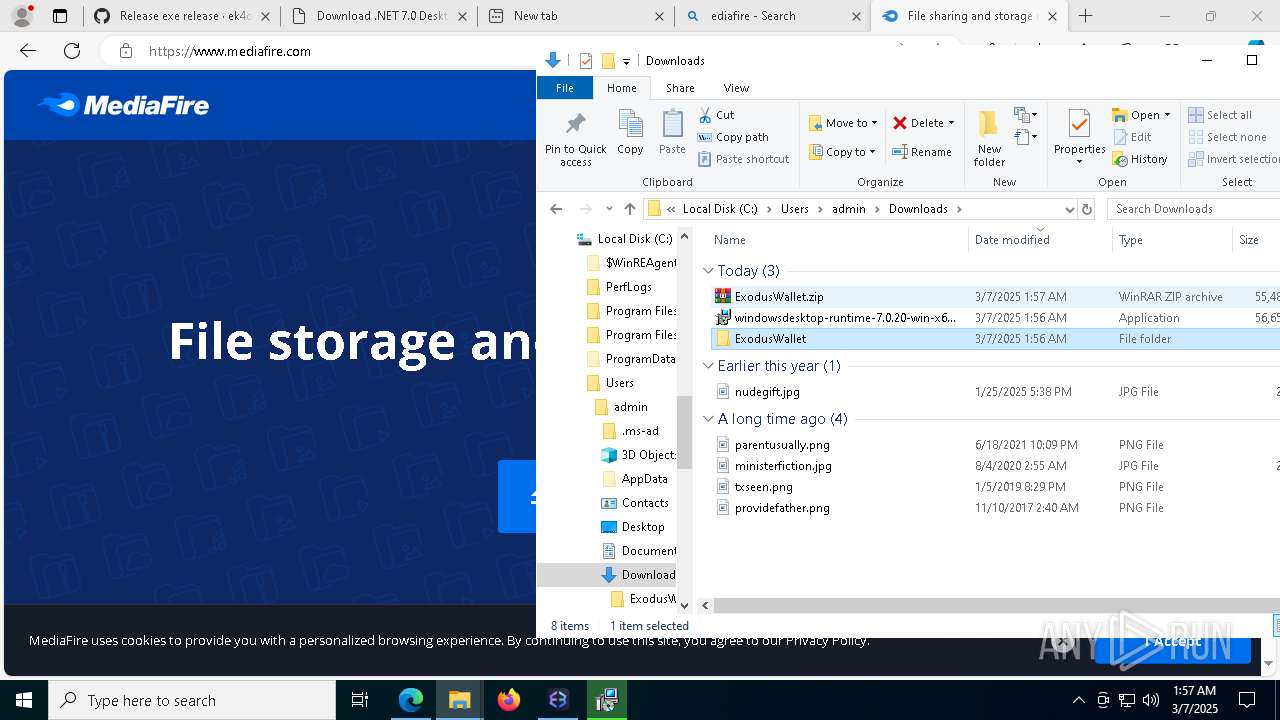Switch to the Share ribbon tab
1280x720 pixels.
(680, 88)
